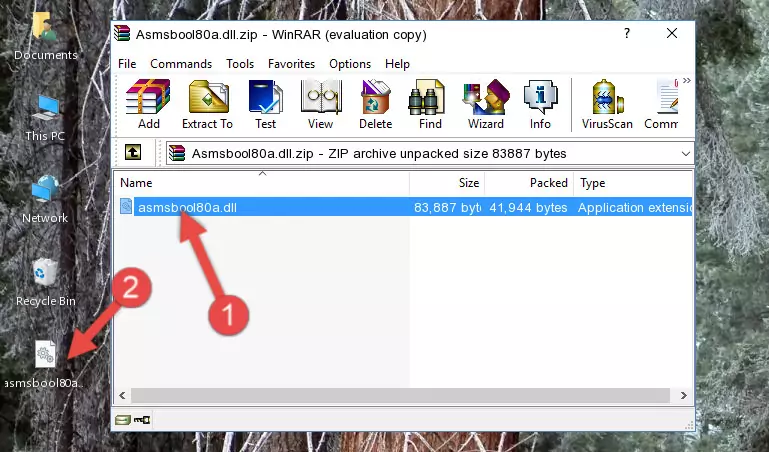Click the asmsbool80a.dll file icon in list
Screen dimensions: 769x452
pos(126,207)
